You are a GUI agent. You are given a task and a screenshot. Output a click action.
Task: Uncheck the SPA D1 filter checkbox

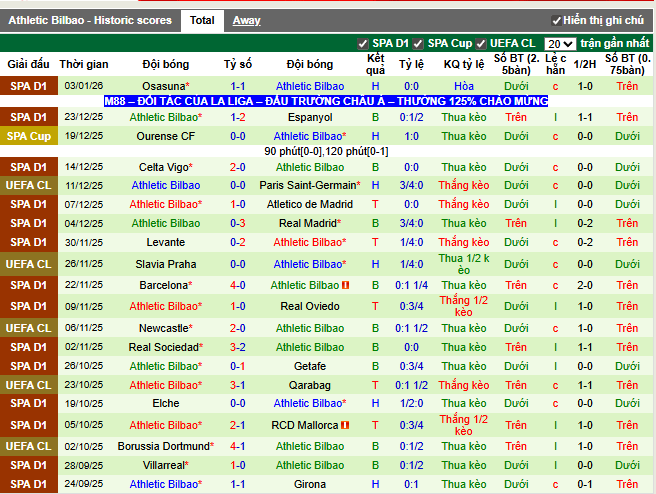point(363,44)
